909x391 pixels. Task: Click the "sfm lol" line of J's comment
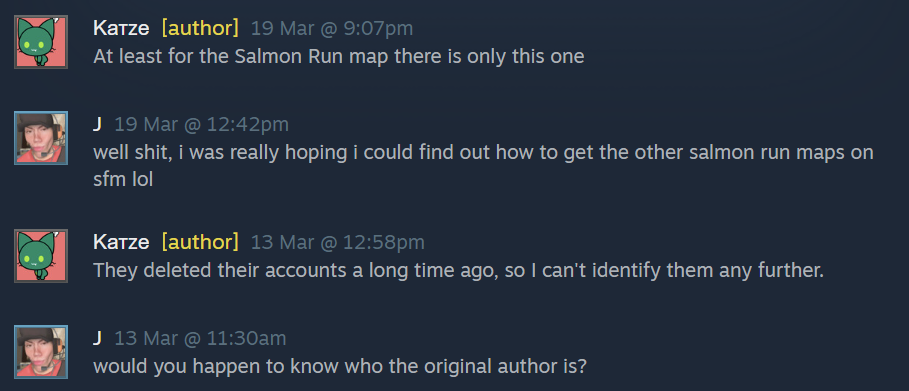point(123,179)
